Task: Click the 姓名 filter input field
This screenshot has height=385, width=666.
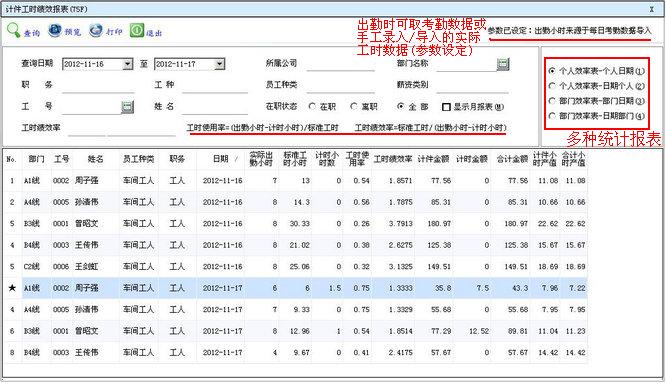Action: coord(215,107)
